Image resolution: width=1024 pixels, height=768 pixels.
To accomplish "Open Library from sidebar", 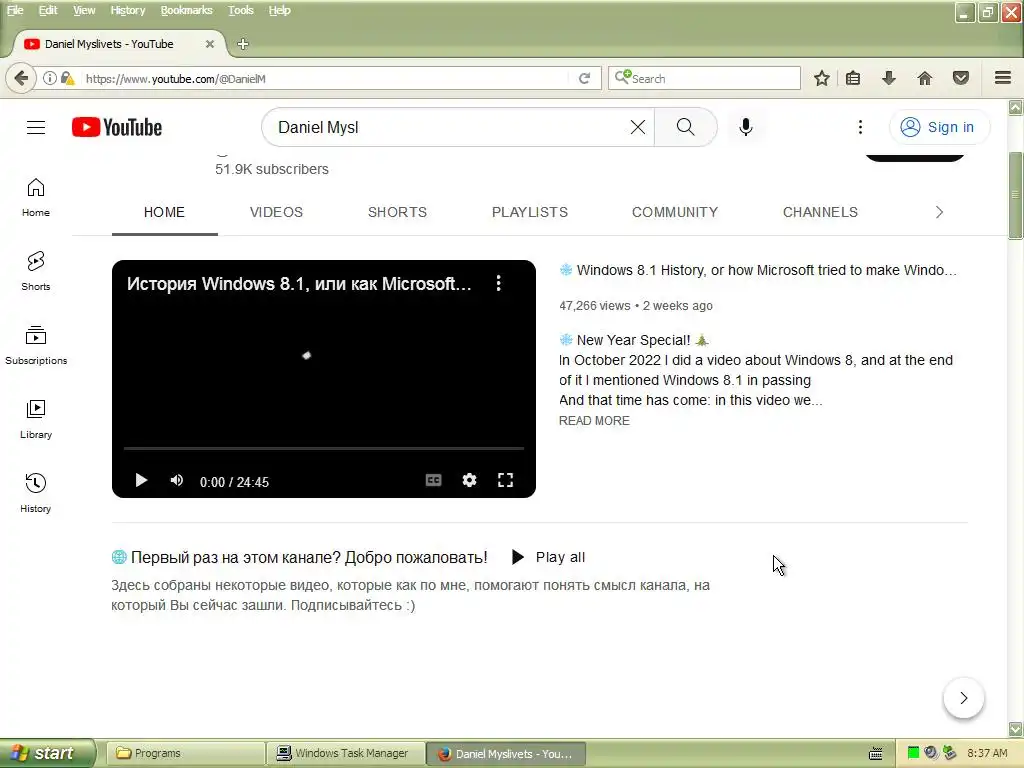I will 36,419.
